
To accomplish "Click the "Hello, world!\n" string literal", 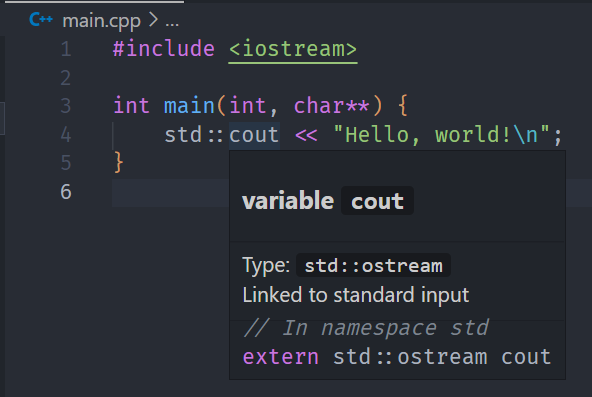I will tap(441, 135).
